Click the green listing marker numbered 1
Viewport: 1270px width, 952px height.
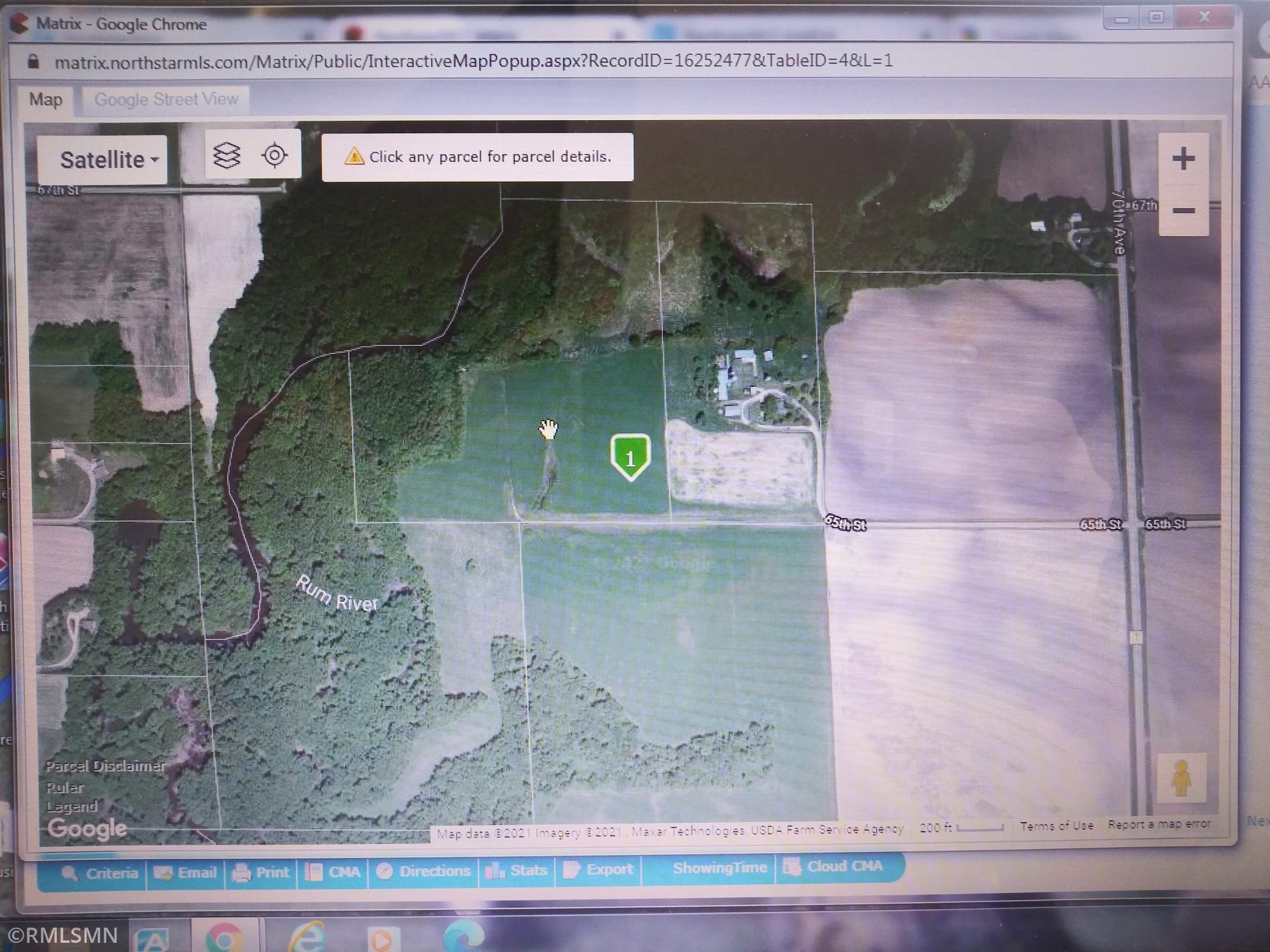pos(630,457)
